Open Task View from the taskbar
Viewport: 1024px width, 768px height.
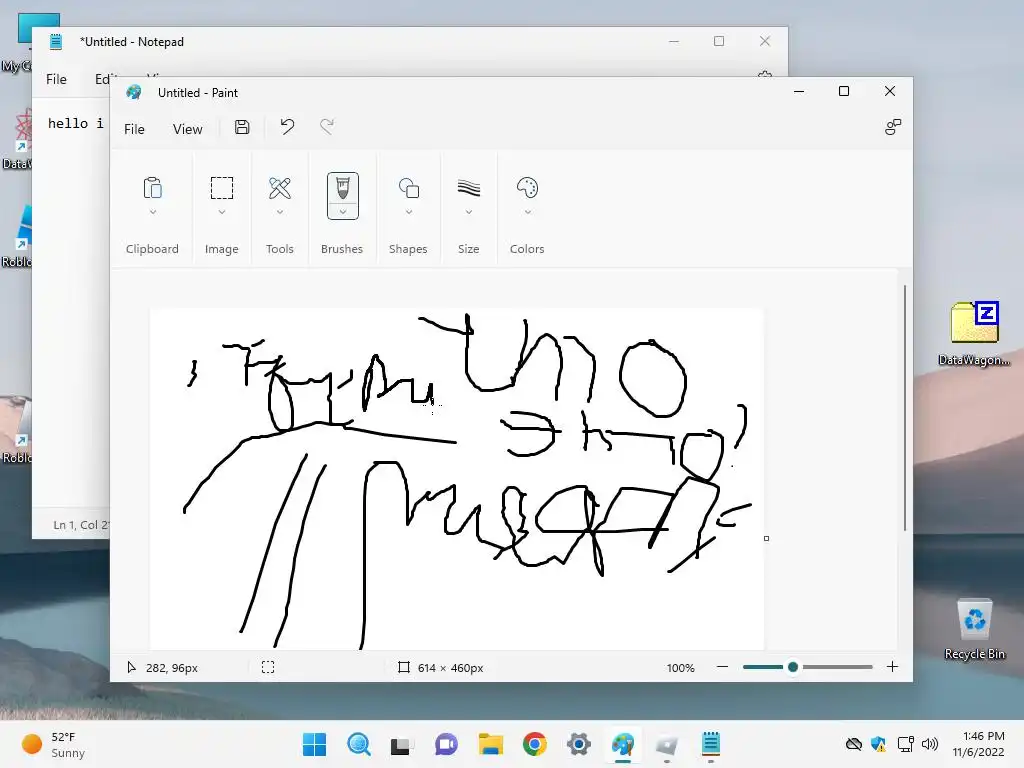click(x=400, y=745)
